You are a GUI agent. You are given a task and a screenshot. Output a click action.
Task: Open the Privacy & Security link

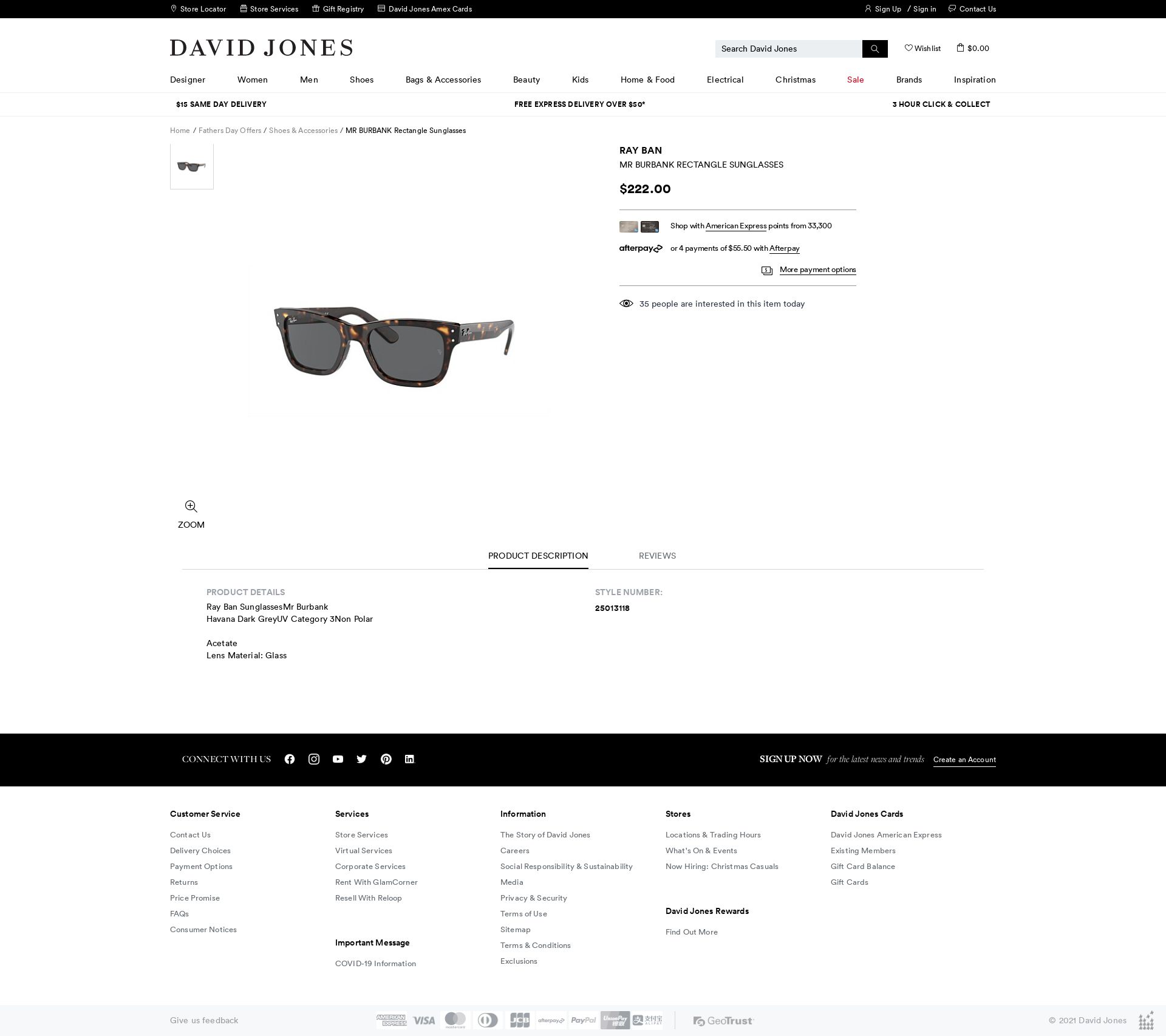[x=534, y=898]
